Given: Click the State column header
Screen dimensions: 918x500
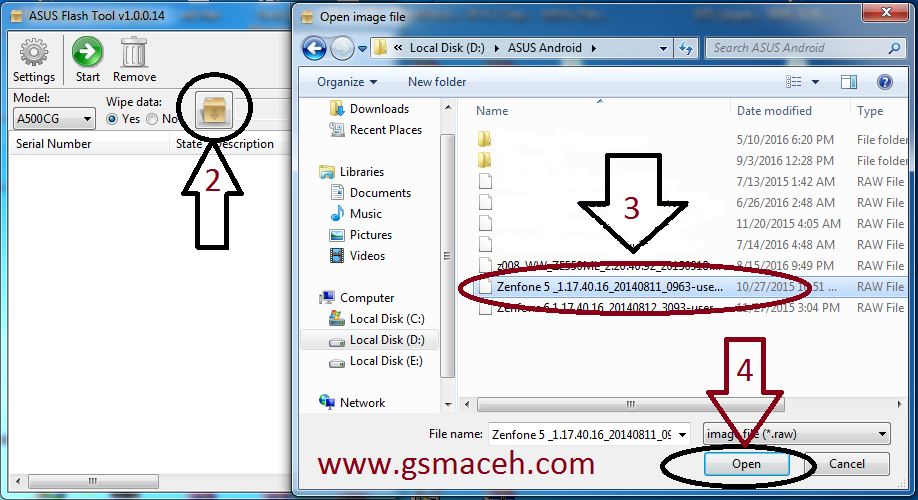Looking at the screenshot, I should click(189, 144).
